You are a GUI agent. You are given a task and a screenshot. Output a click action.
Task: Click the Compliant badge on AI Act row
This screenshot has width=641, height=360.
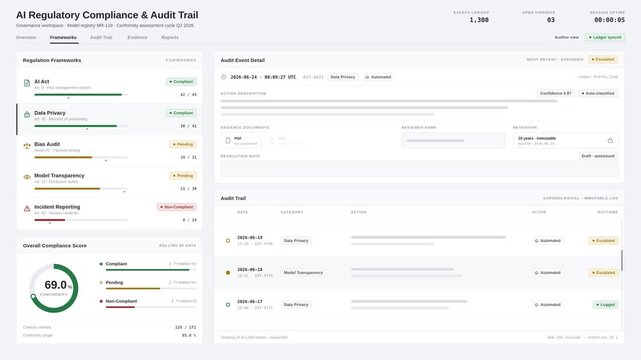[x=181, y=82]
